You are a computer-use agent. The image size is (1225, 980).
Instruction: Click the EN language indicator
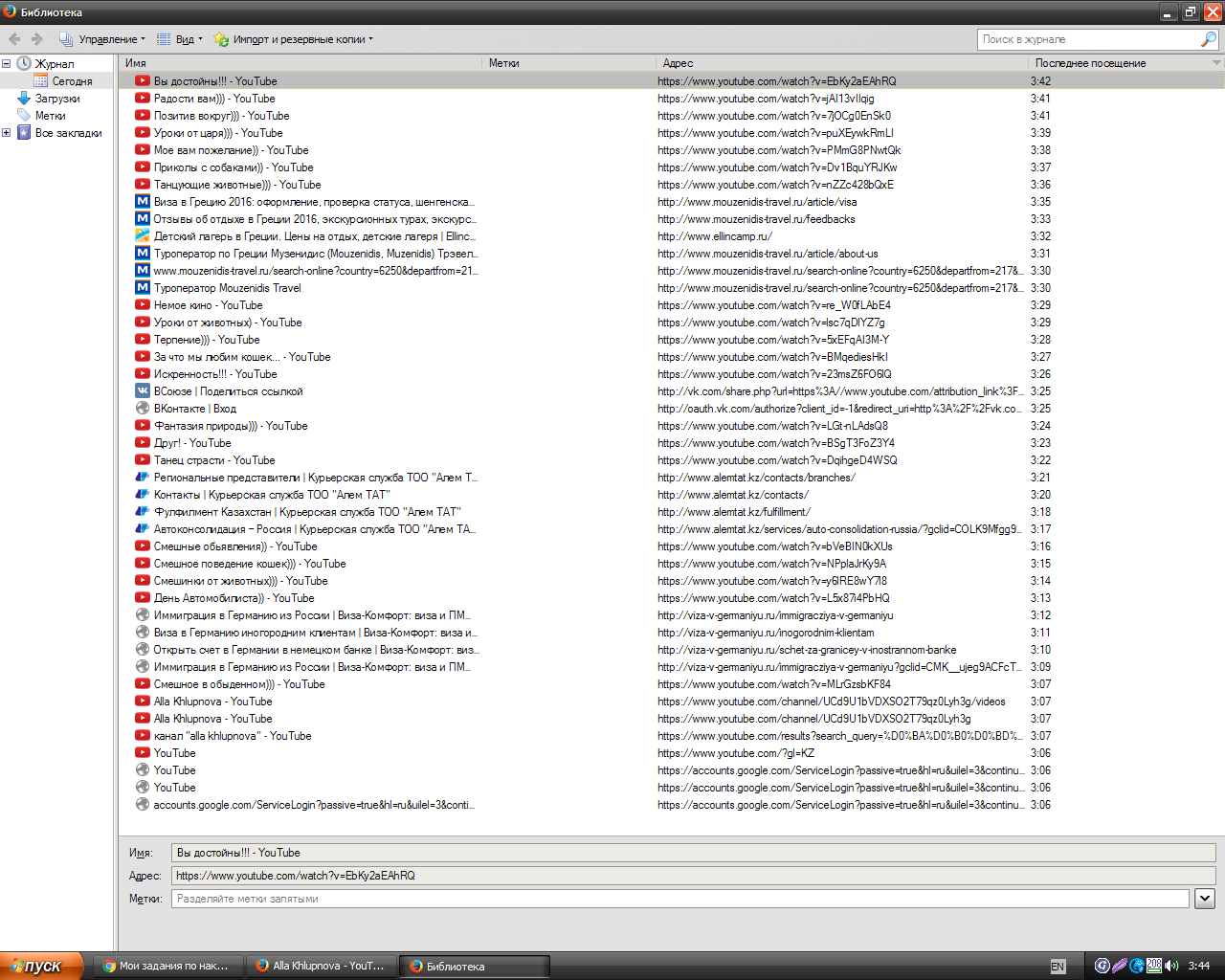(x=1058, y=967)
